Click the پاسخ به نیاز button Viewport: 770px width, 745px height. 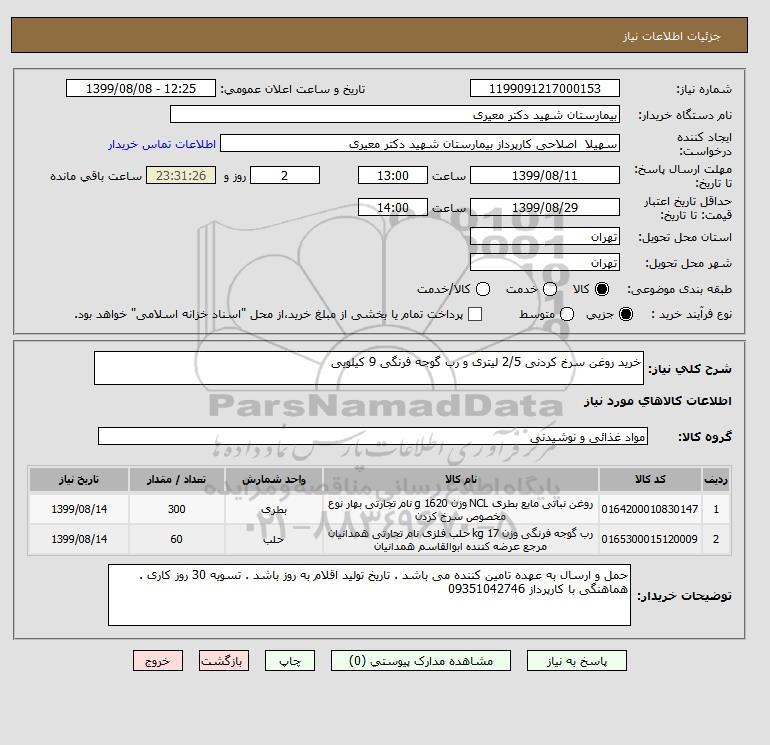tap(577, 661)
